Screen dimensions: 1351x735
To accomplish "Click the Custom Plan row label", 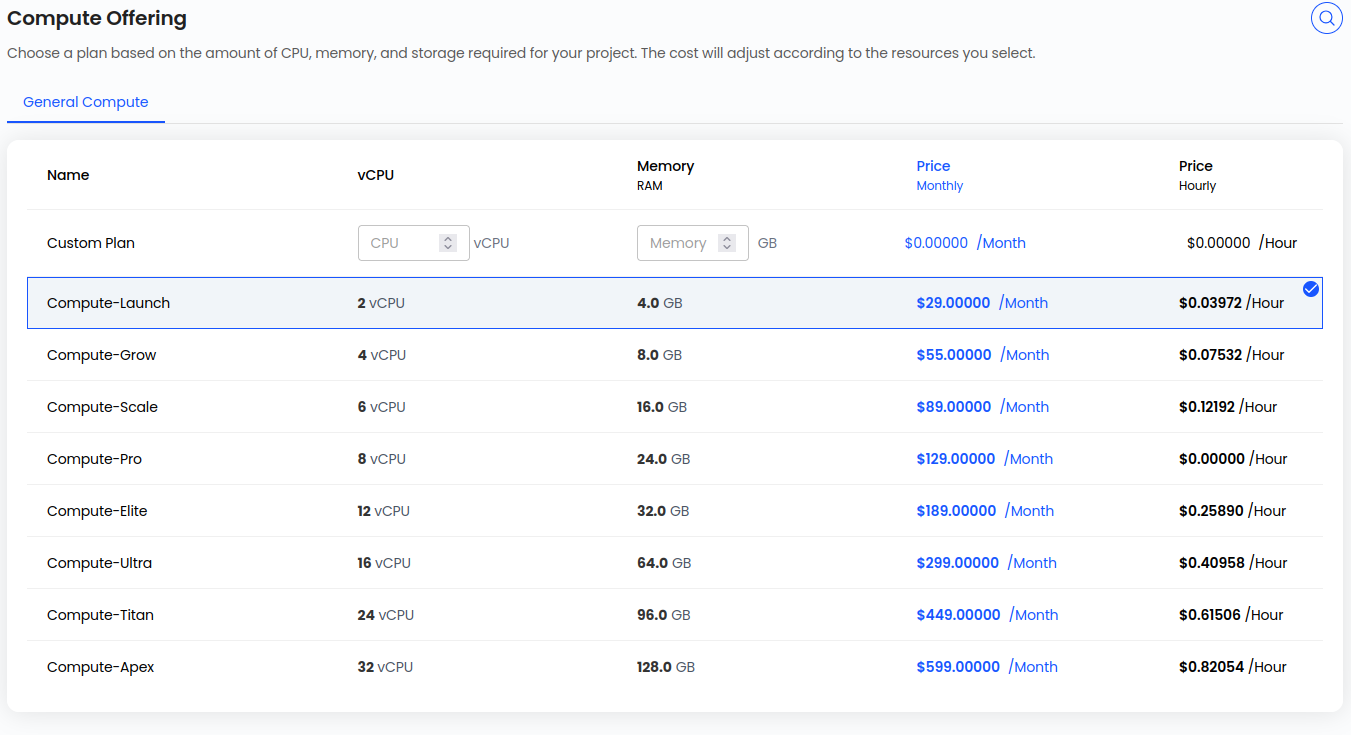I will (91, 243).
